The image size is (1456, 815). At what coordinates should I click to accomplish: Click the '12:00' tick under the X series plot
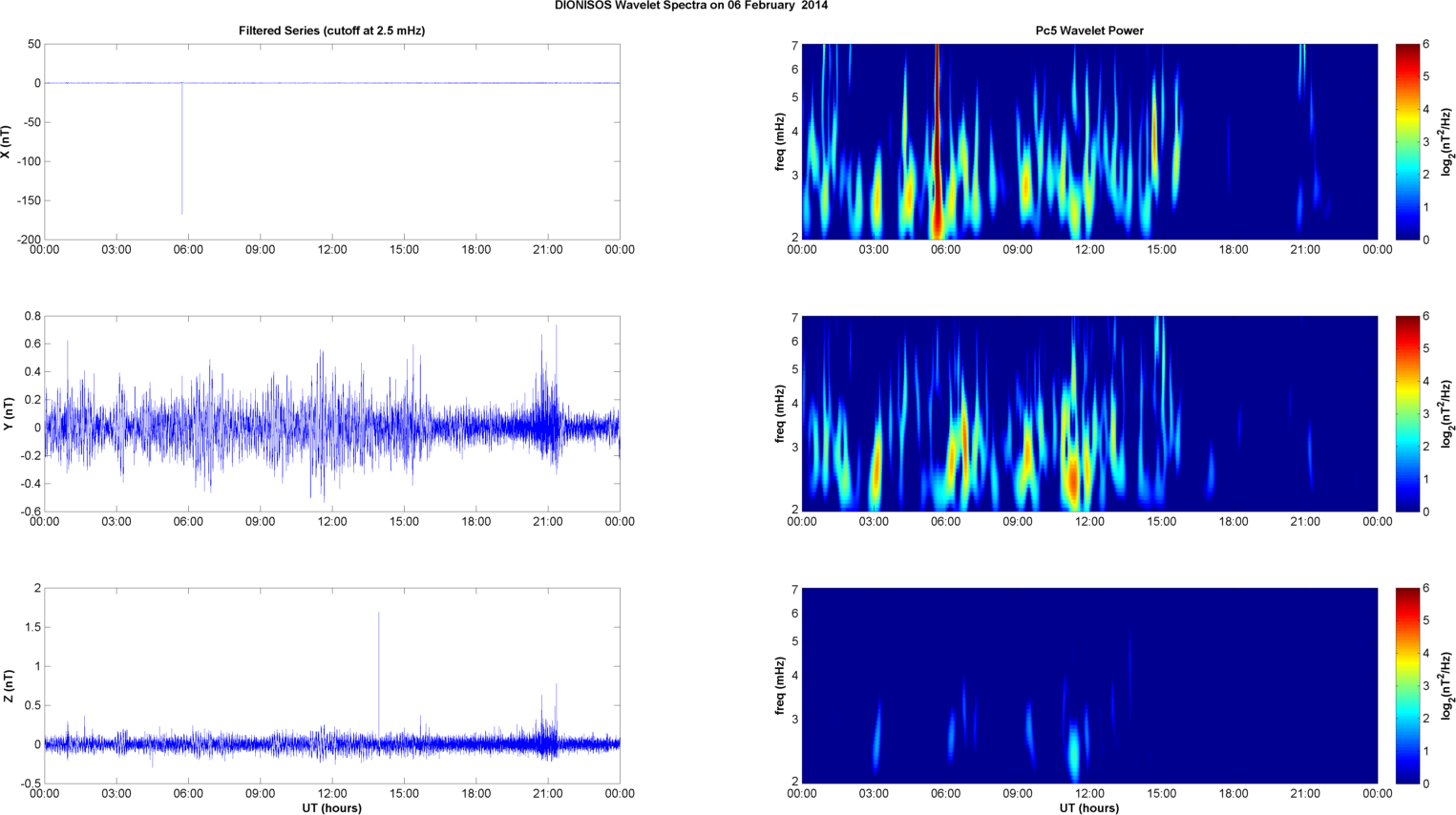click(332, 250)
